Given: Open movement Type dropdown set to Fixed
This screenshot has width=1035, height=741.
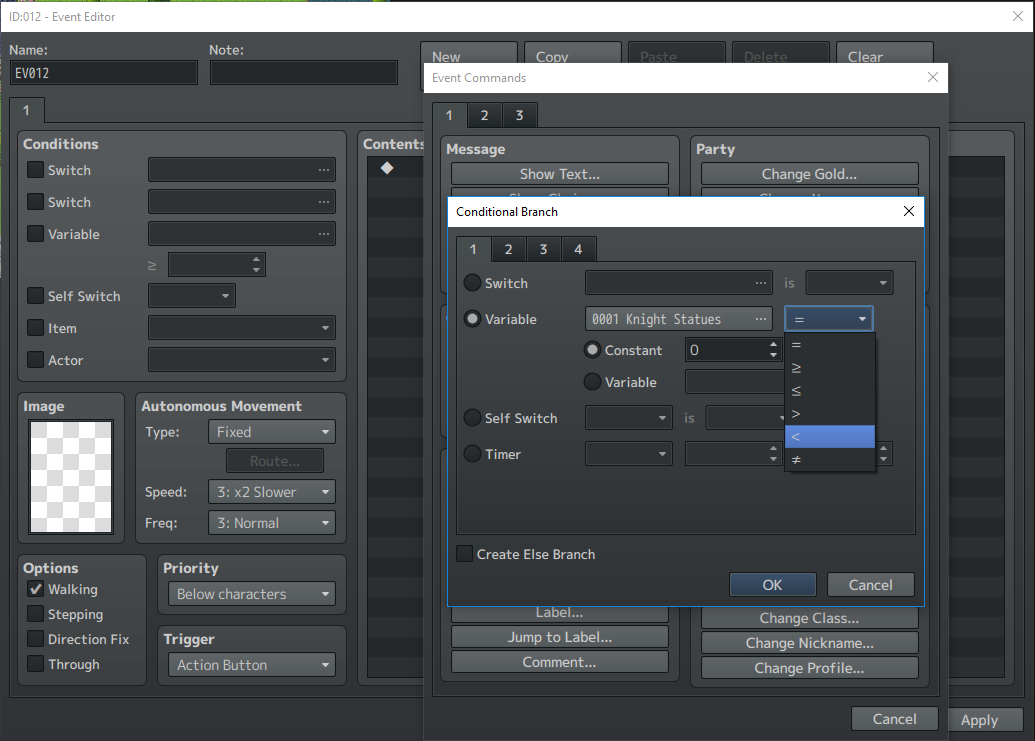Looking at the screenshot, I should pos(271,432).
